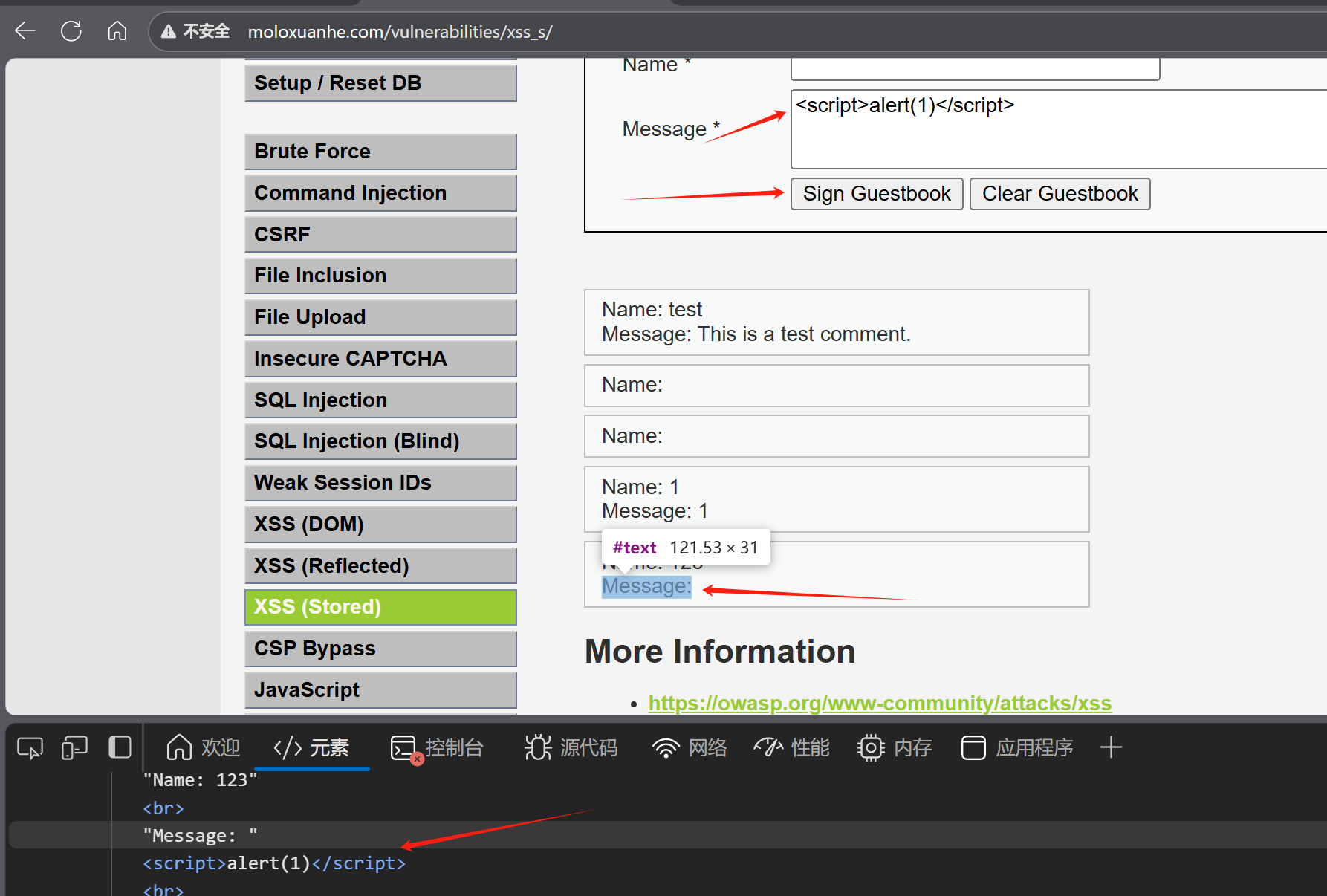
Task: Go to browser home page icon
Action: (117, 31)
